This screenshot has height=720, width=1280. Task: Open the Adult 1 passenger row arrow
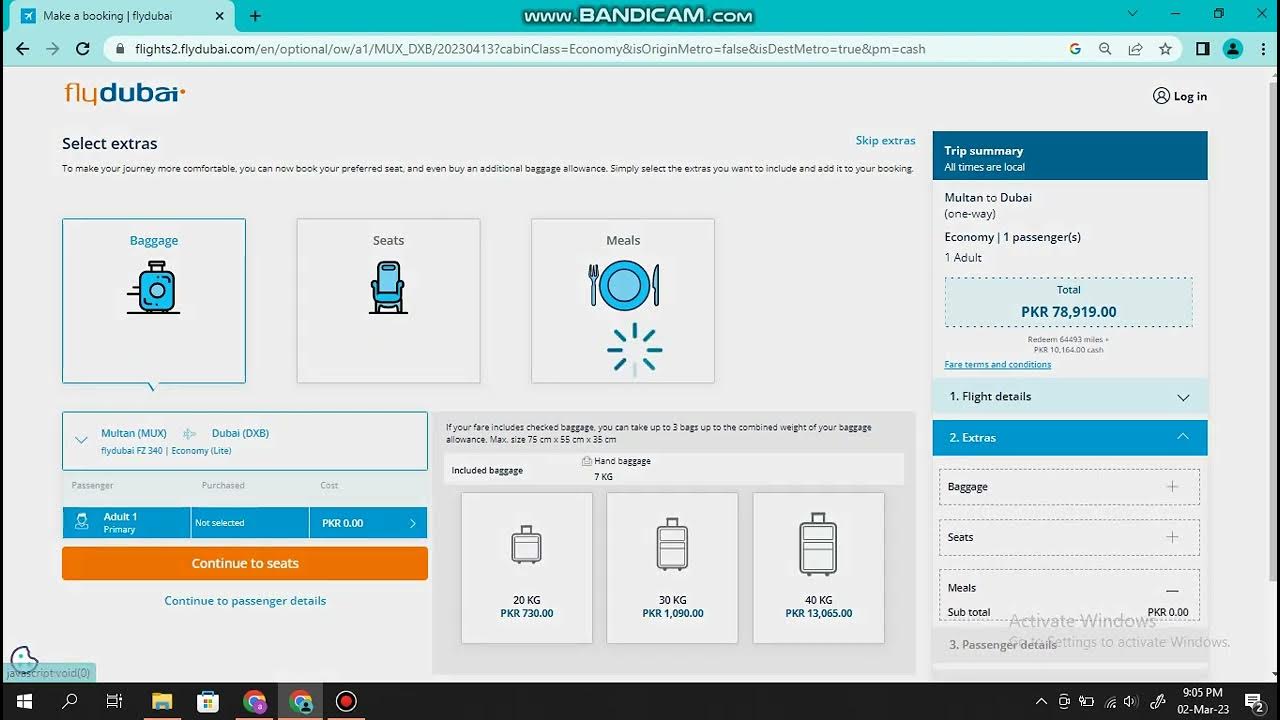pos(413,523)
